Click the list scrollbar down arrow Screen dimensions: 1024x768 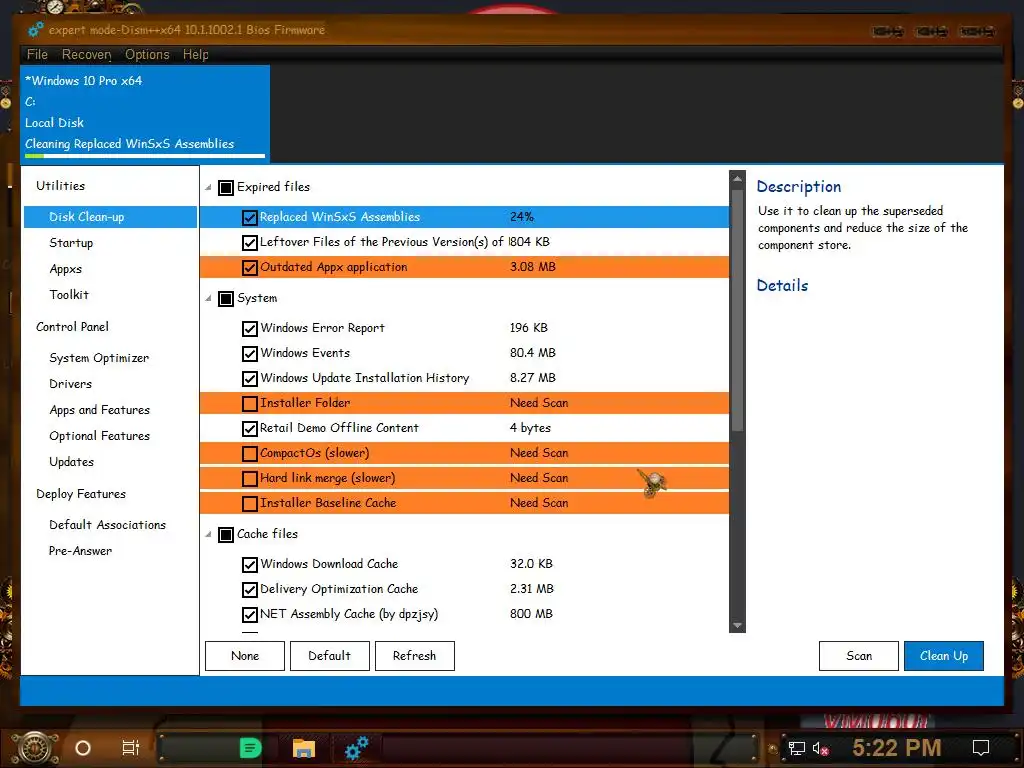click(x=737, y=625)
